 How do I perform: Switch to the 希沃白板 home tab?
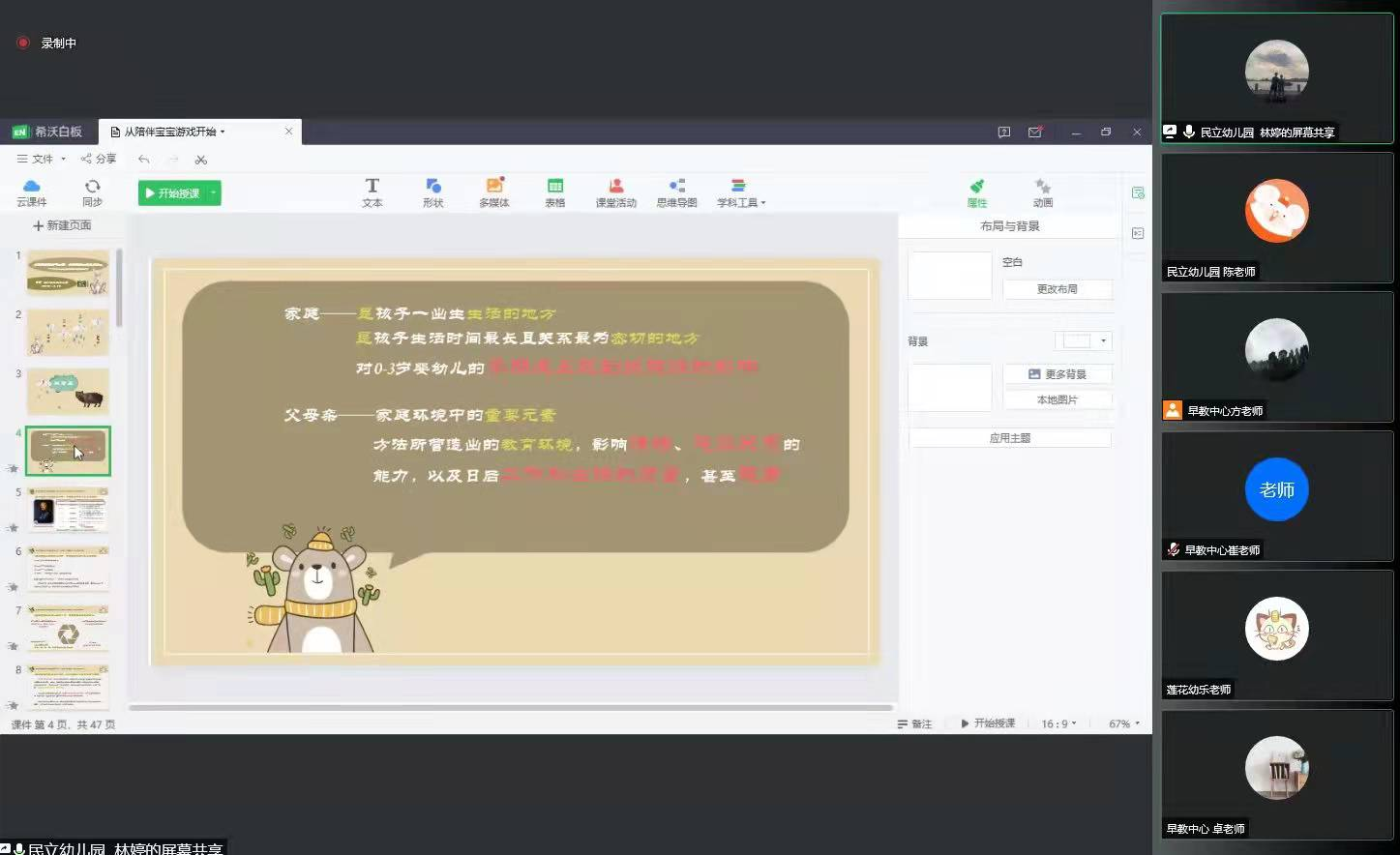48,132
